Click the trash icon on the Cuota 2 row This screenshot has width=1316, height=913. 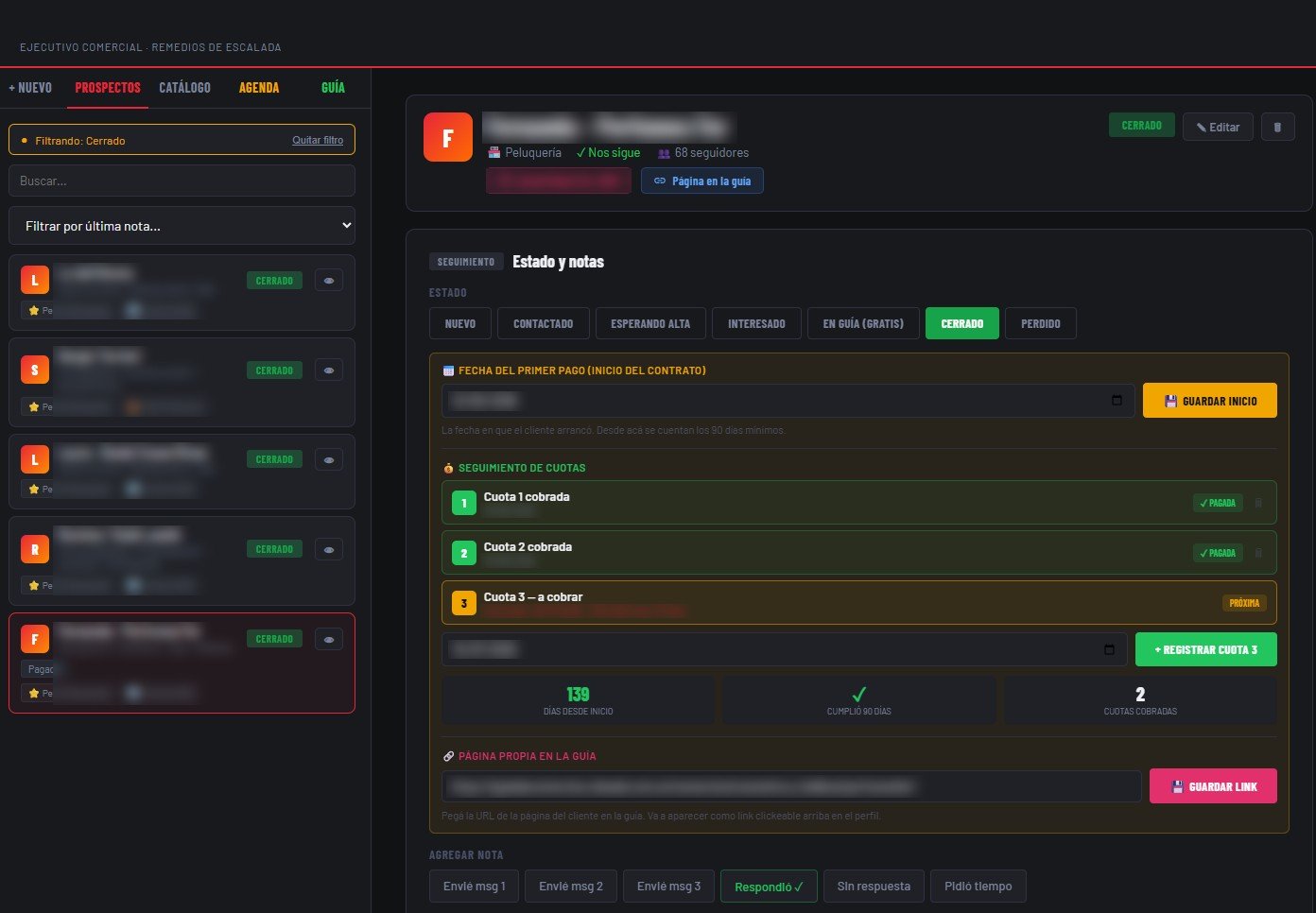click(x=1258, y=553)
